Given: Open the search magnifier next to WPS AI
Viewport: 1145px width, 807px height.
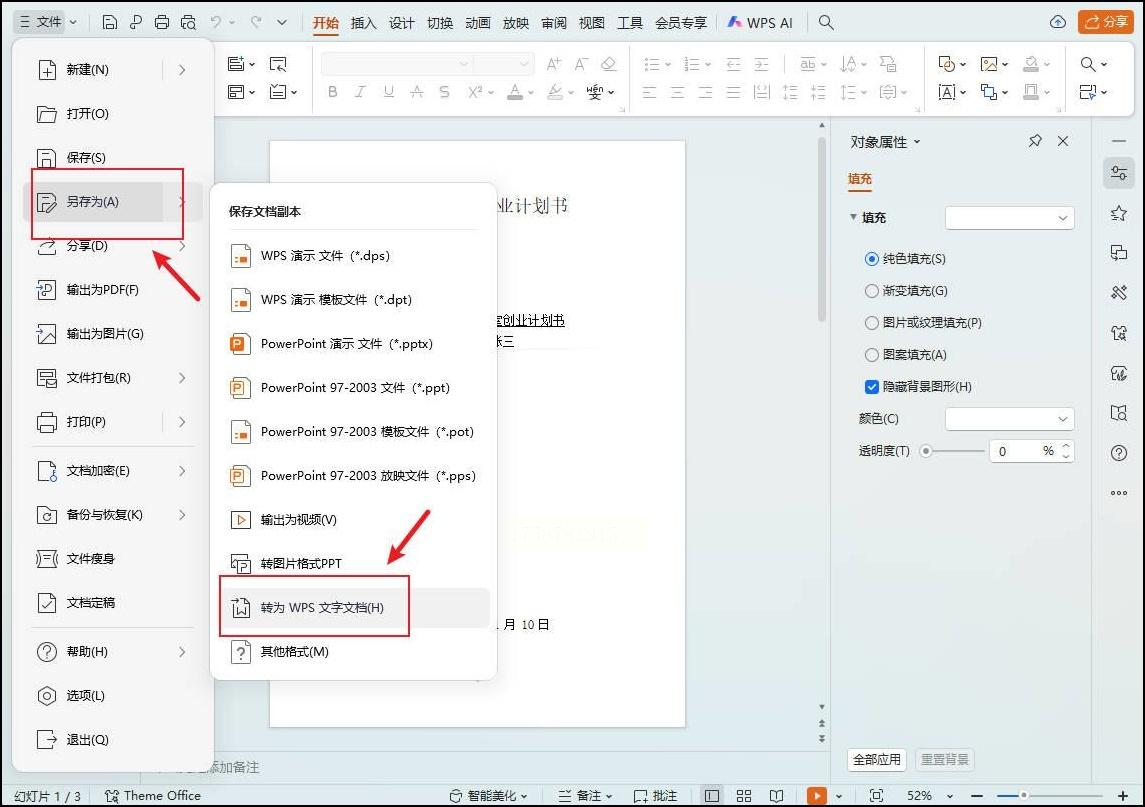Looking at the screenshot, I should click(826, 23).
